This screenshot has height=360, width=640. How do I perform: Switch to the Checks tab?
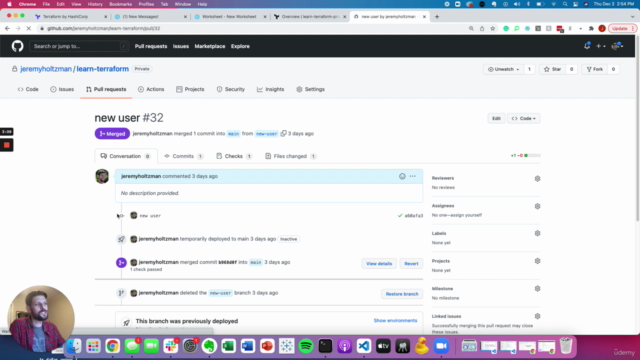234,156
